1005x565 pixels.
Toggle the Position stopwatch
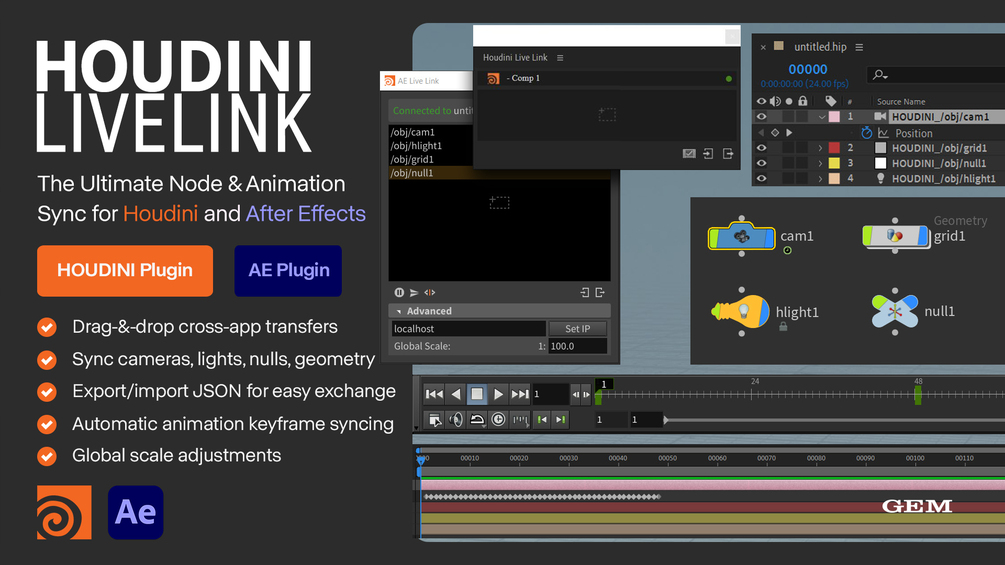[x=867, y=133]
